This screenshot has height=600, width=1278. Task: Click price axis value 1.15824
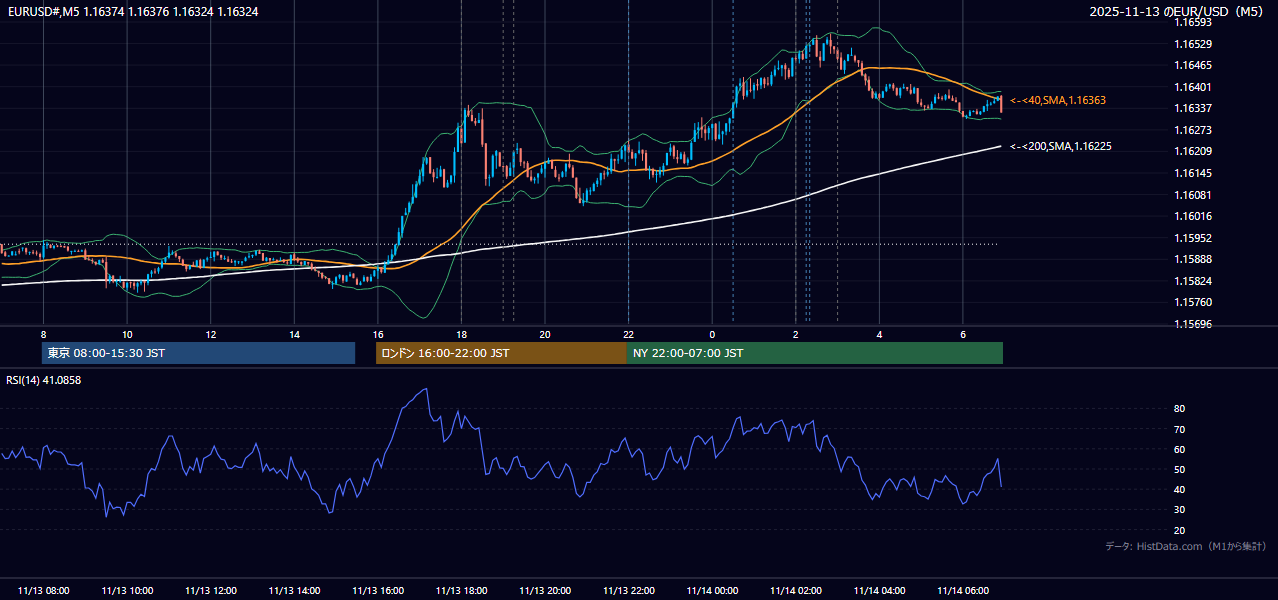pos(1193,282)
